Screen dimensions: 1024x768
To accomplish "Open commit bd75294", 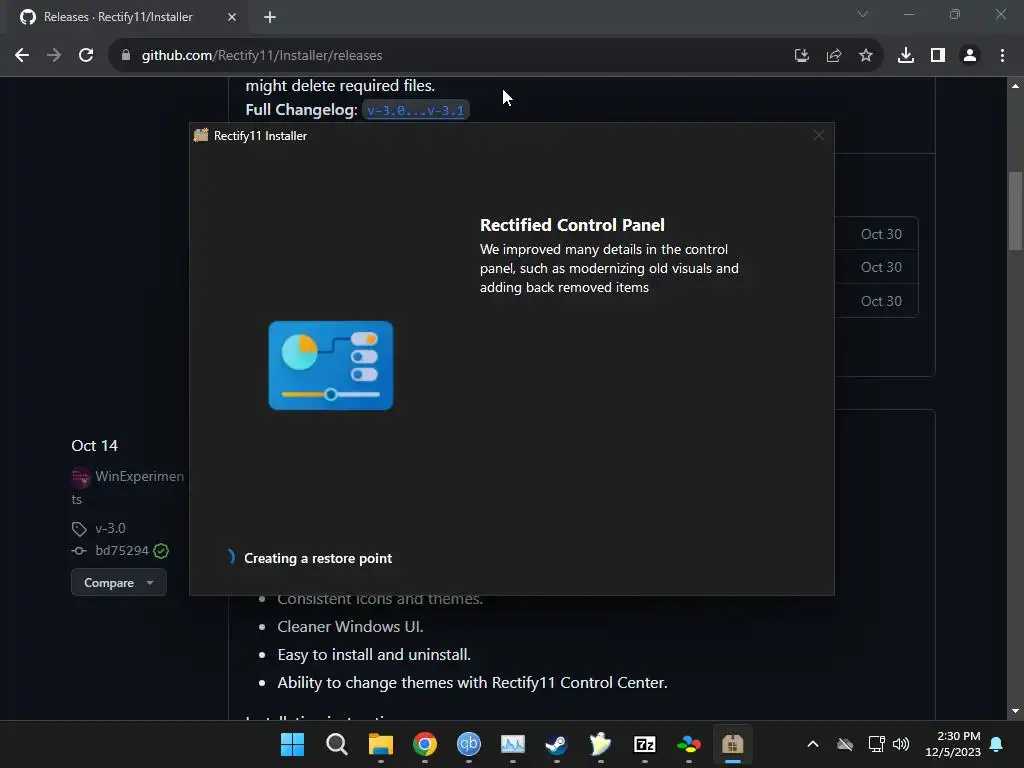I will pyautogui.click(x=122, y=551).
